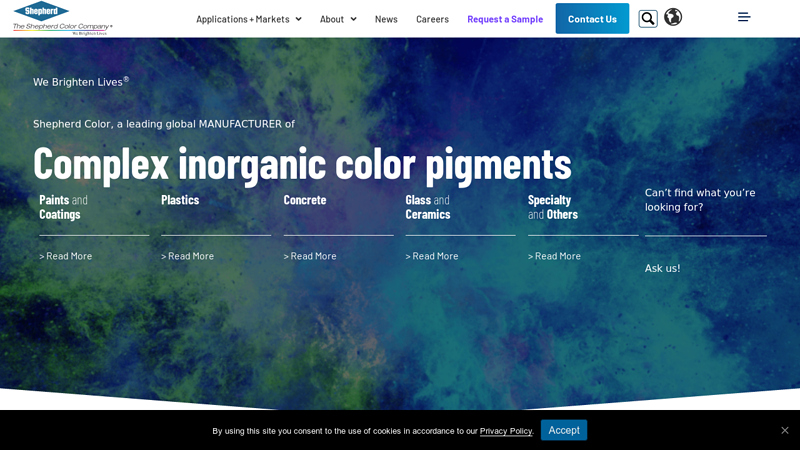Open the globe language selector icon
800x450 pixels.
(673, 17)
